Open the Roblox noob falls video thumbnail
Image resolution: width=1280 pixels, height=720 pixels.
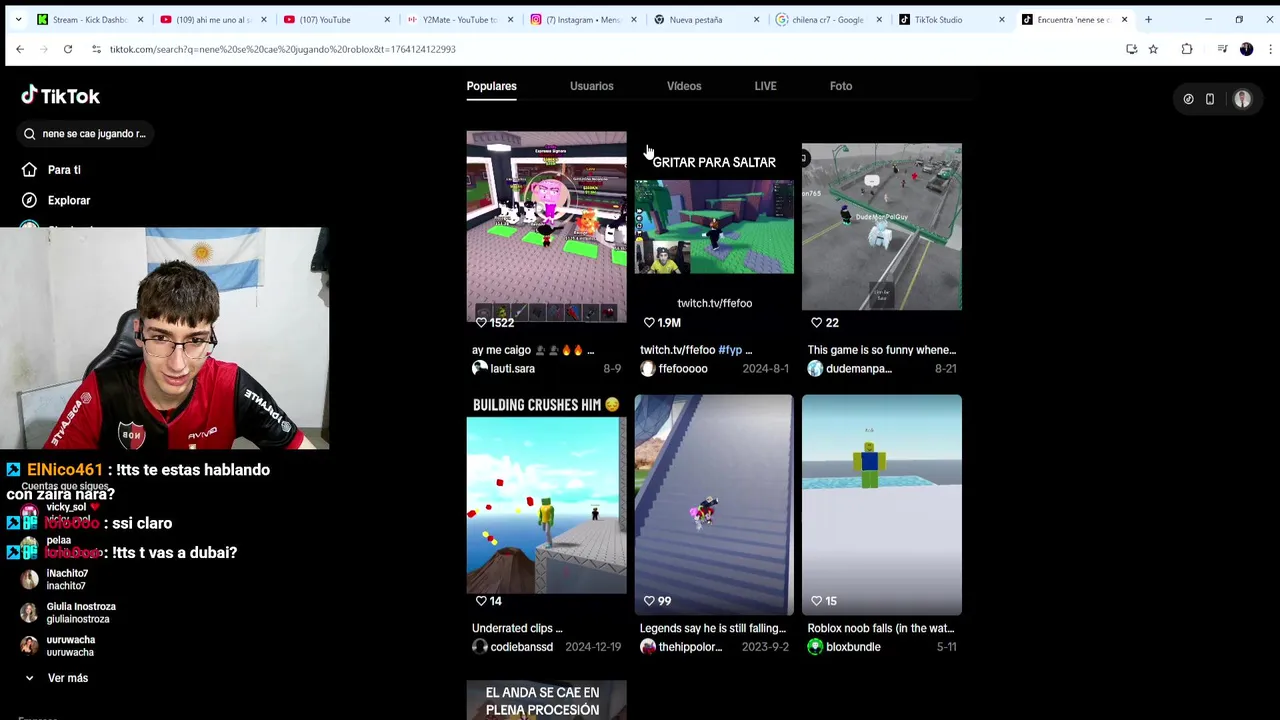click(881, 503)
